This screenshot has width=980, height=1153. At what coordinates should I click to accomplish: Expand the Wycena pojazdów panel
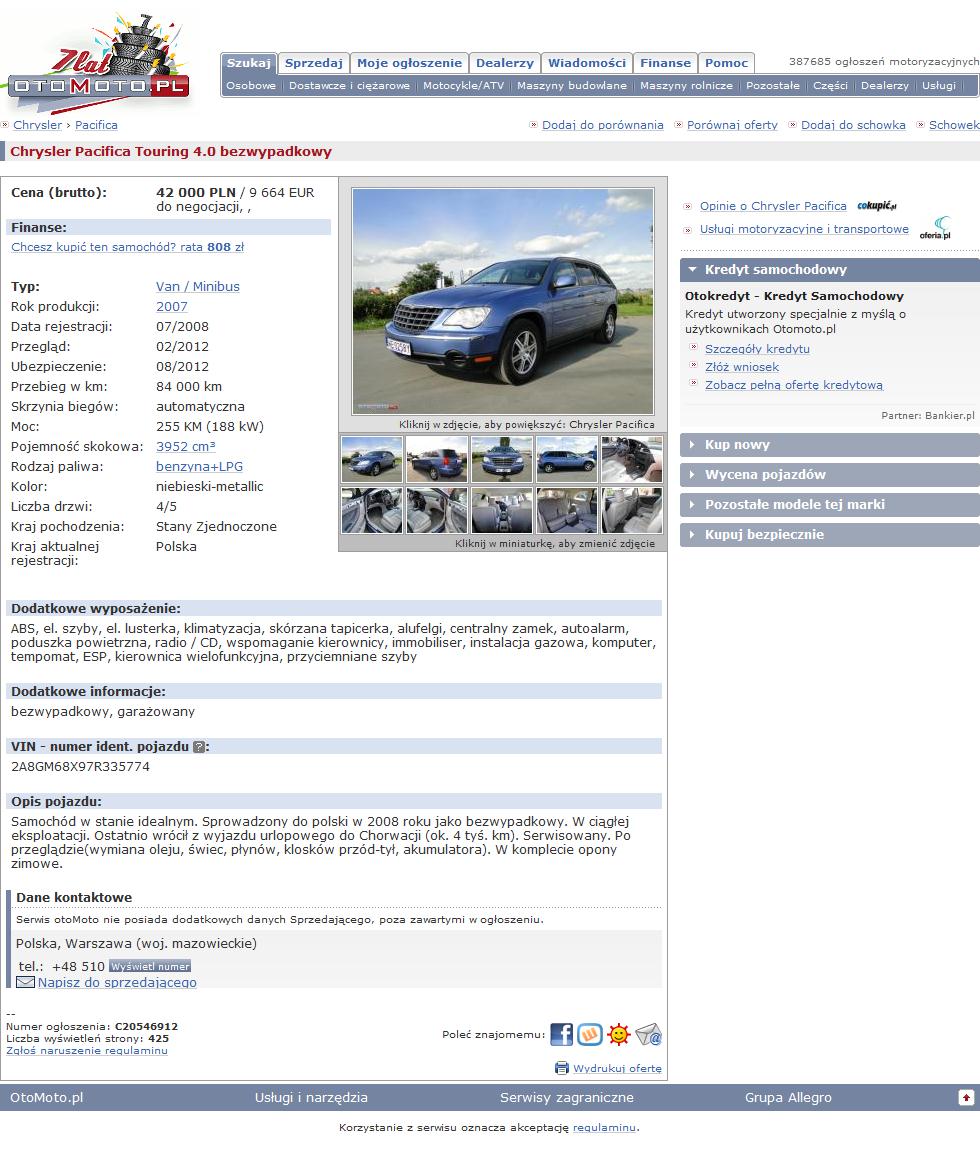[829, 474]
